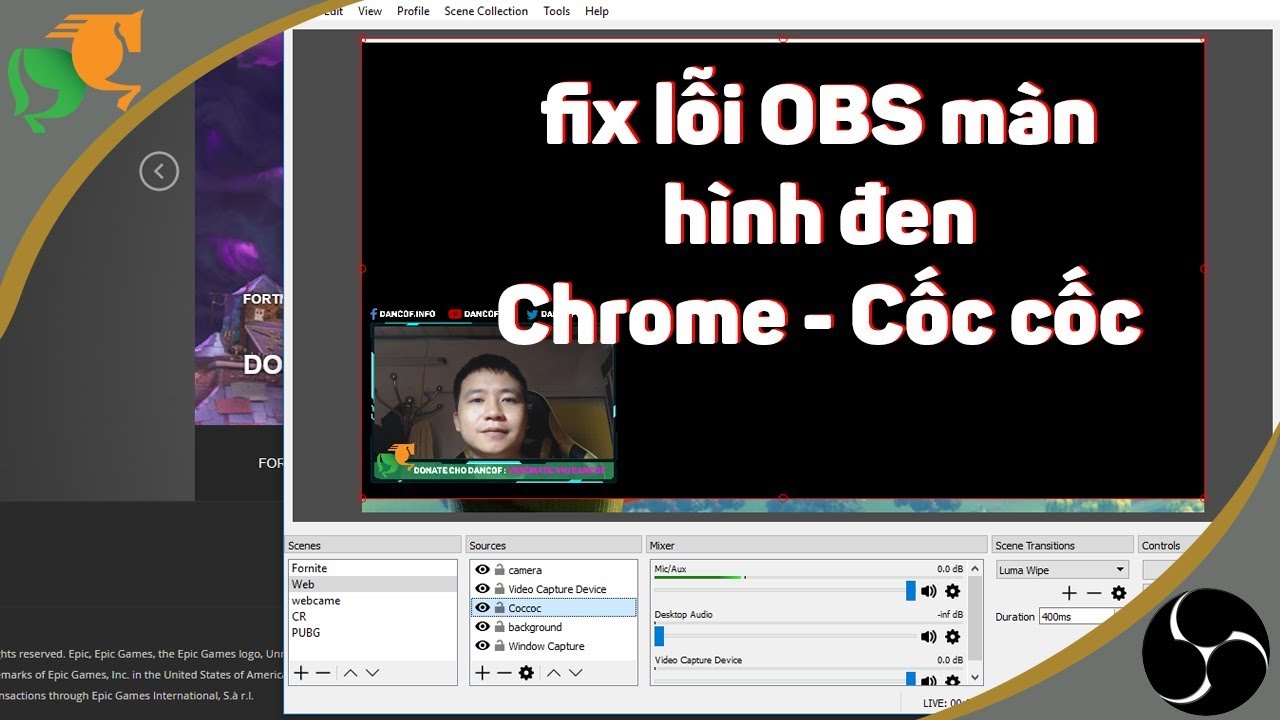Image resolution: width=1280 pixels, height=720 pixels.
Task: Select the PUBG scene
Action: 372,632
